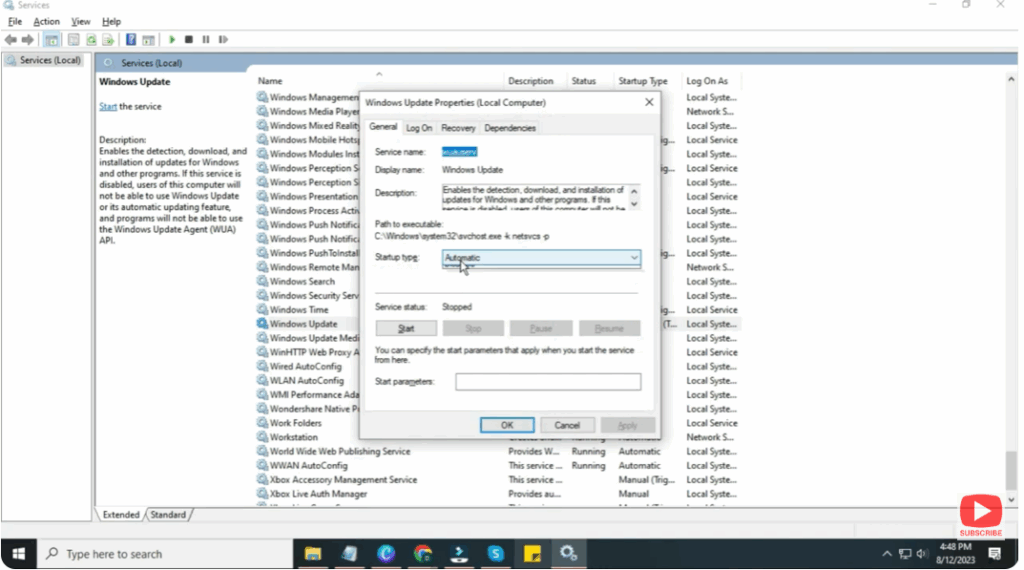1024x570 pixels.
Task: Click OK in the properties dialog
Action: 507,425
